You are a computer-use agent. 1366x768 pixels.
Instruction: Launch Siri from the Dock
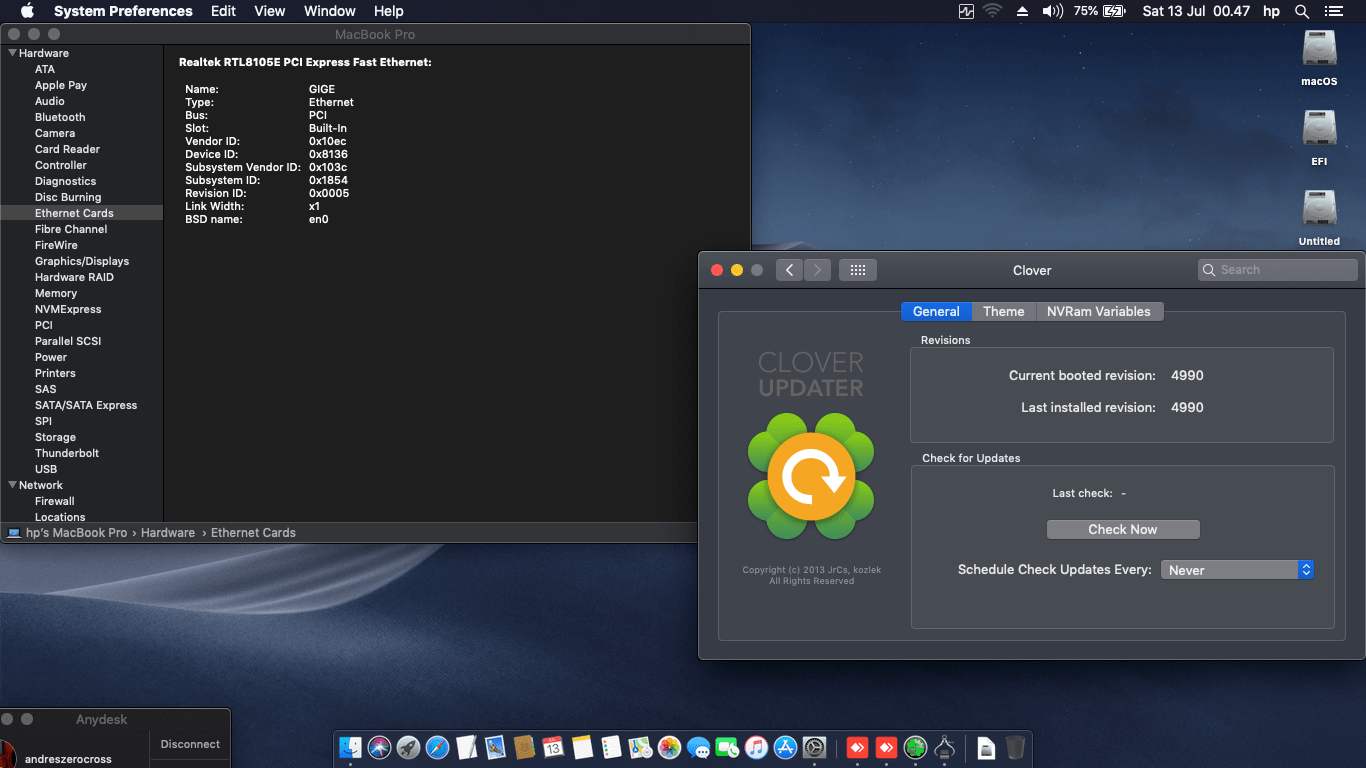click(379, 747)
